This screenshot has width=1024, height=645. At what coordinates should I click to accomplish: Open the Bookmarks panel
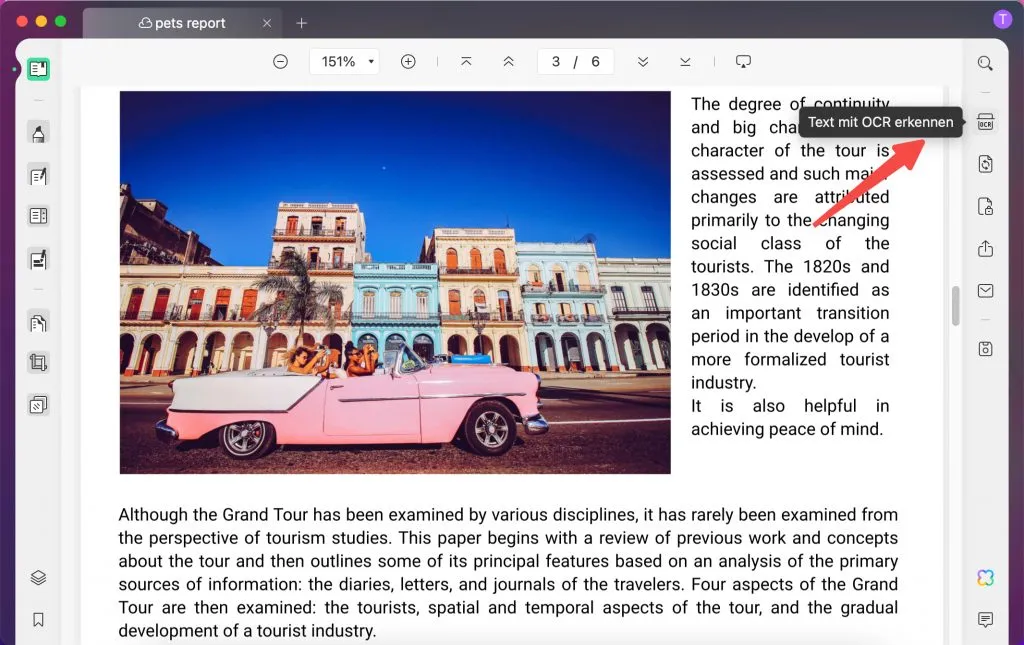[38, 620]
